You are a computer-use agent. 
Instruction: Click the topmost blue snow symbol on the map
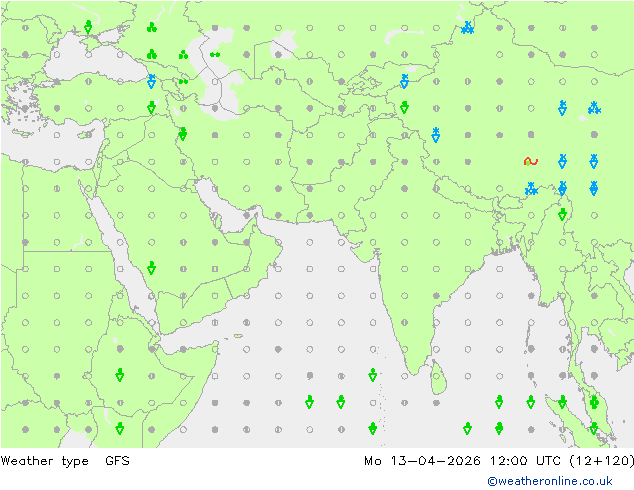pos(467,28)
